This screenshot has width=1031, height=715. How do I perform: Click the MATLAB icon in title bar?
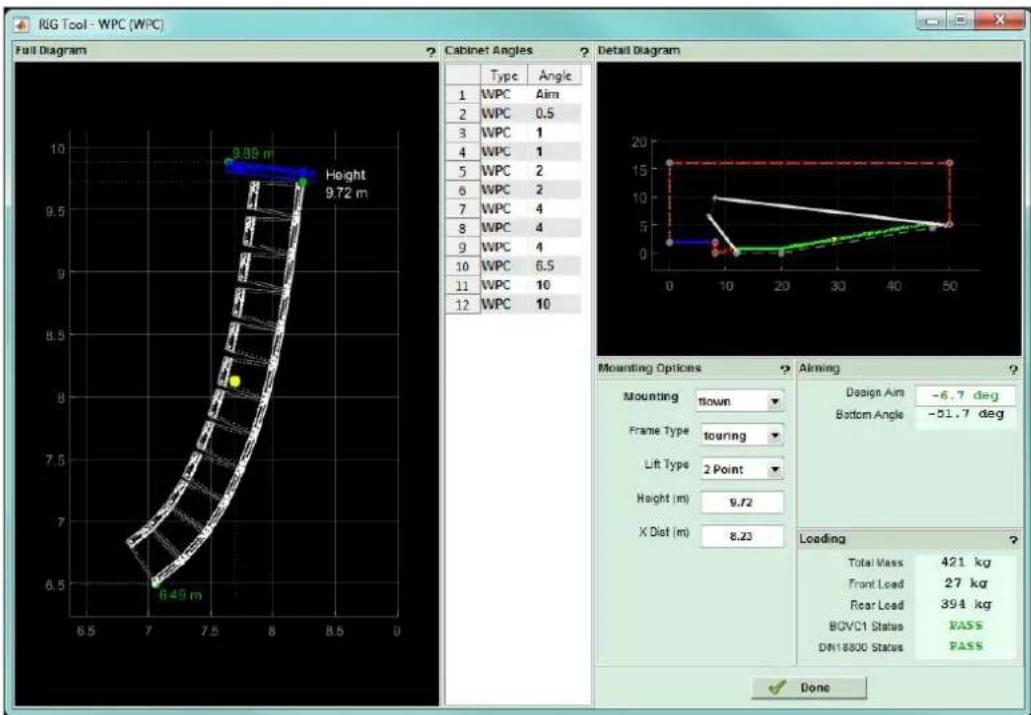[24, 24]
